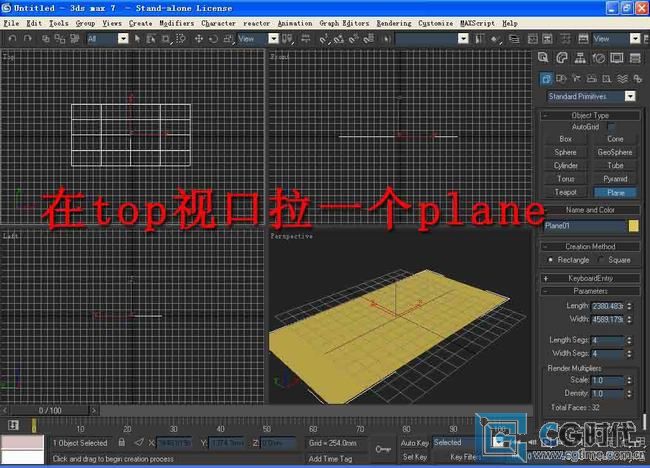Toggle Auto Key animation mode
650x468 pixels.
click(415, 443)
